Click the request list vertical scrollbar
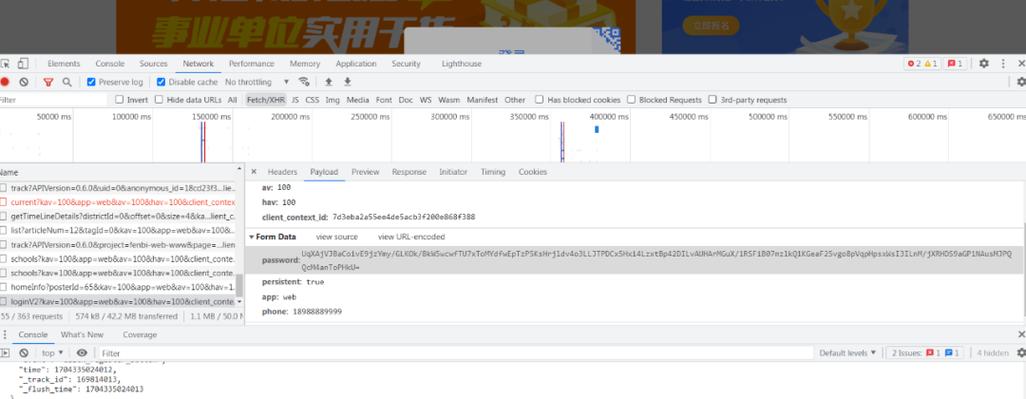Viewport: 1026px width, 399px height. [x=239, y=285]
